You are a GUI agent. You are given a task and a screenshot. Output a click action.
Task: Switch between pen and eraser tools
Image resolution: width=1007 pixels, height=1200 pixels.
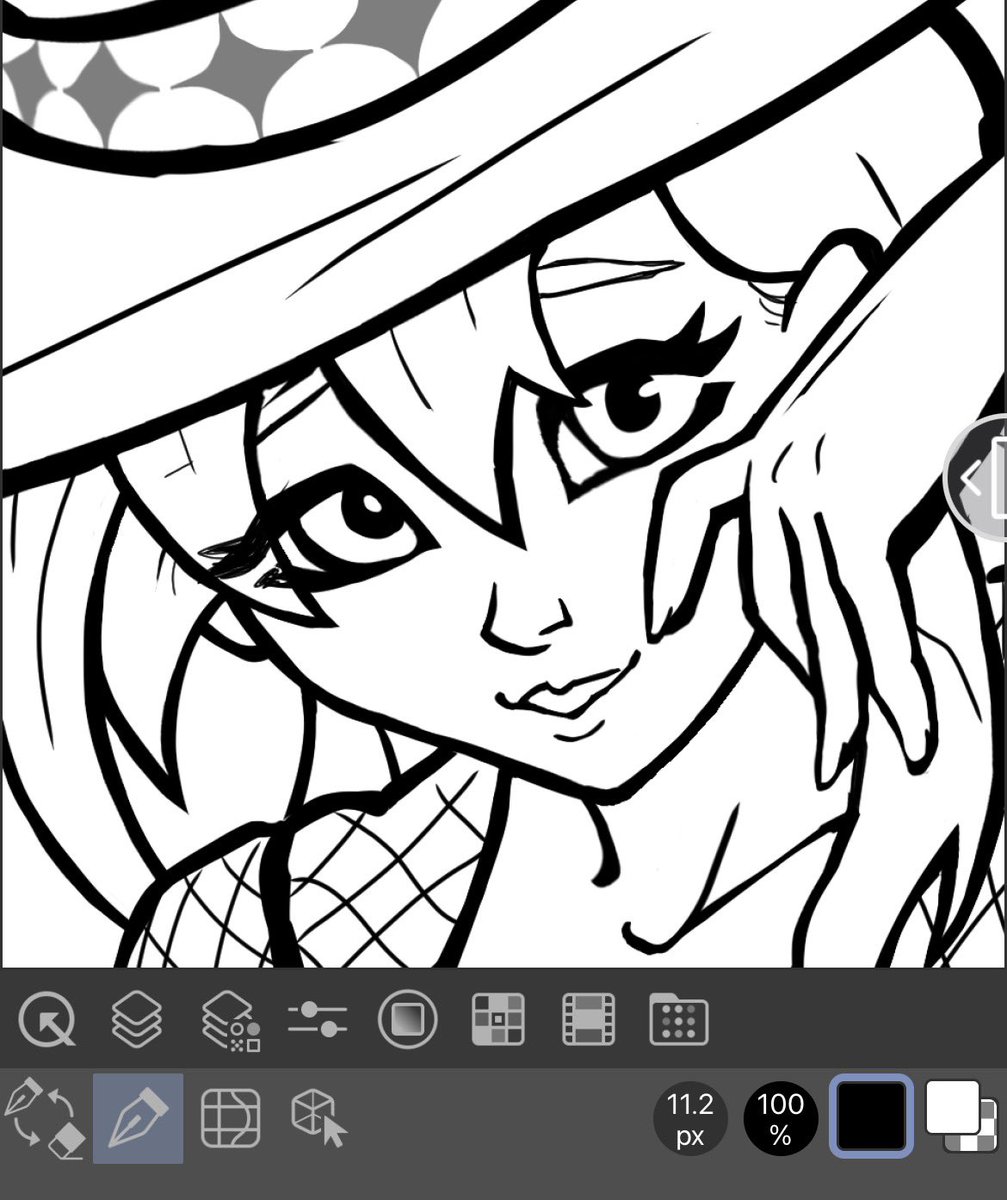click(x=45, y=1118)
